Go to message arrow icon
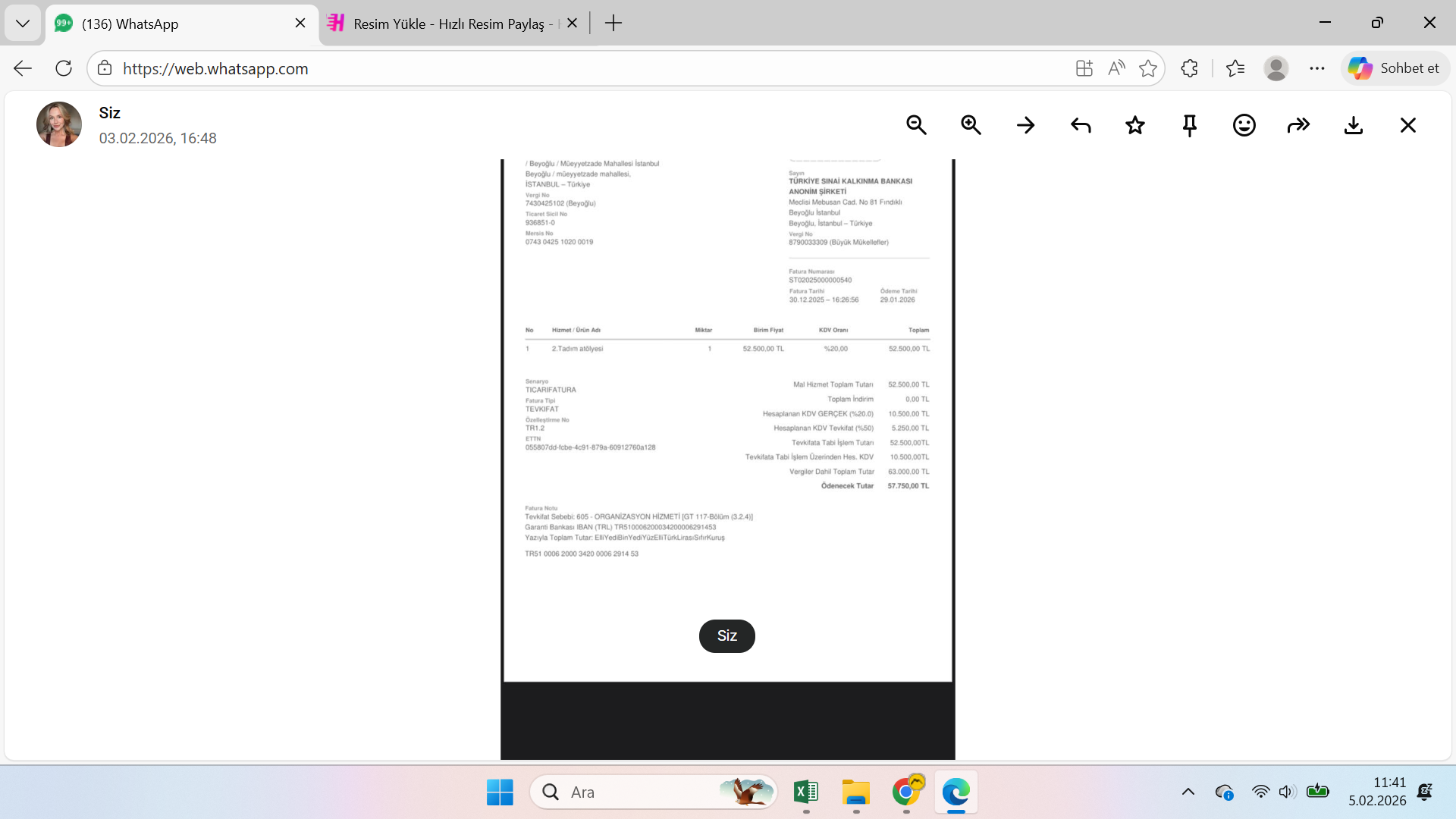Screen dimensions: 1456x819 (x=1025, y=125)
